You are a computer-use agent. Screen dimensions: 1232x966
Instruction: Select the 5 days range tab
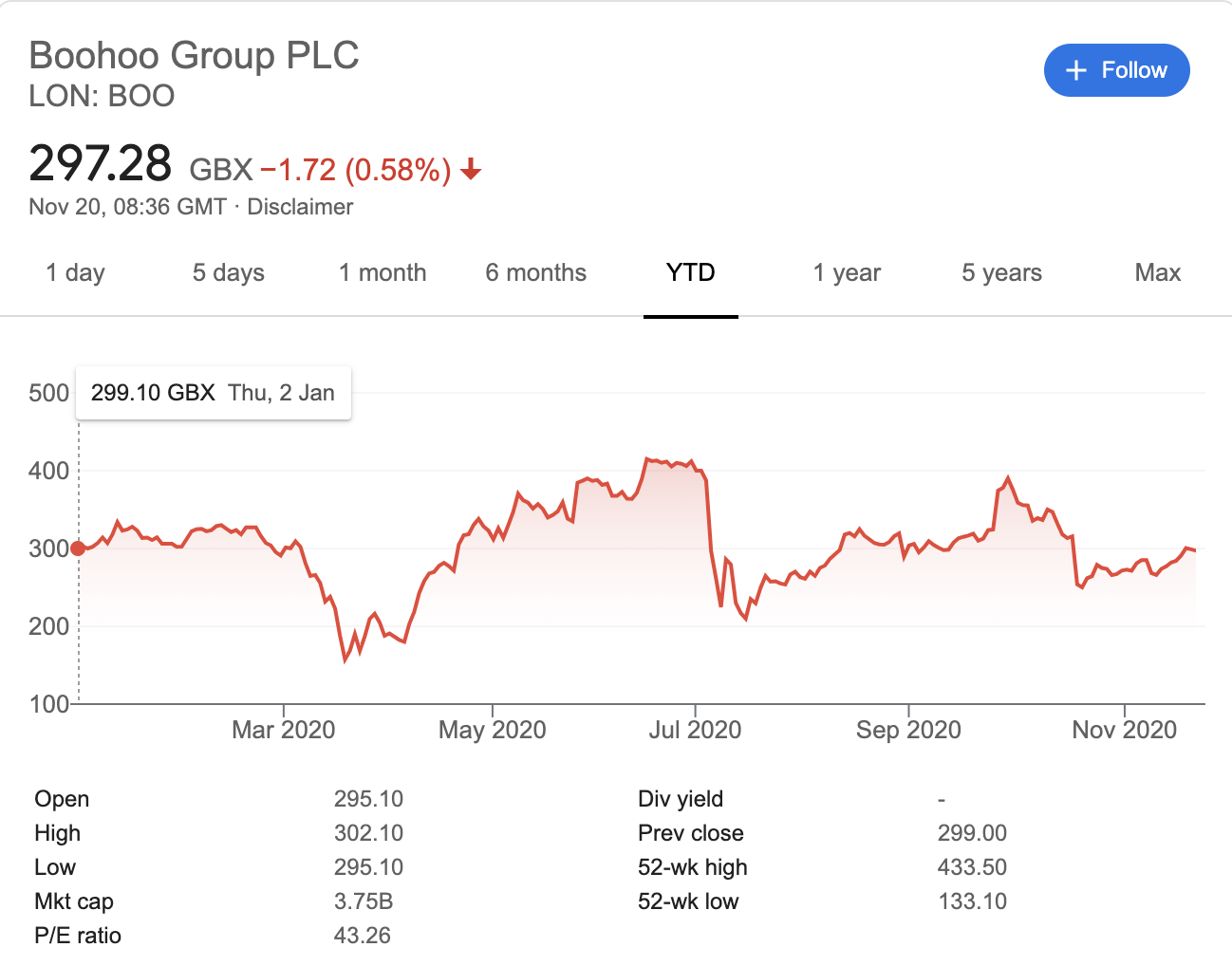pyautogui.click(x=228, y=273)
